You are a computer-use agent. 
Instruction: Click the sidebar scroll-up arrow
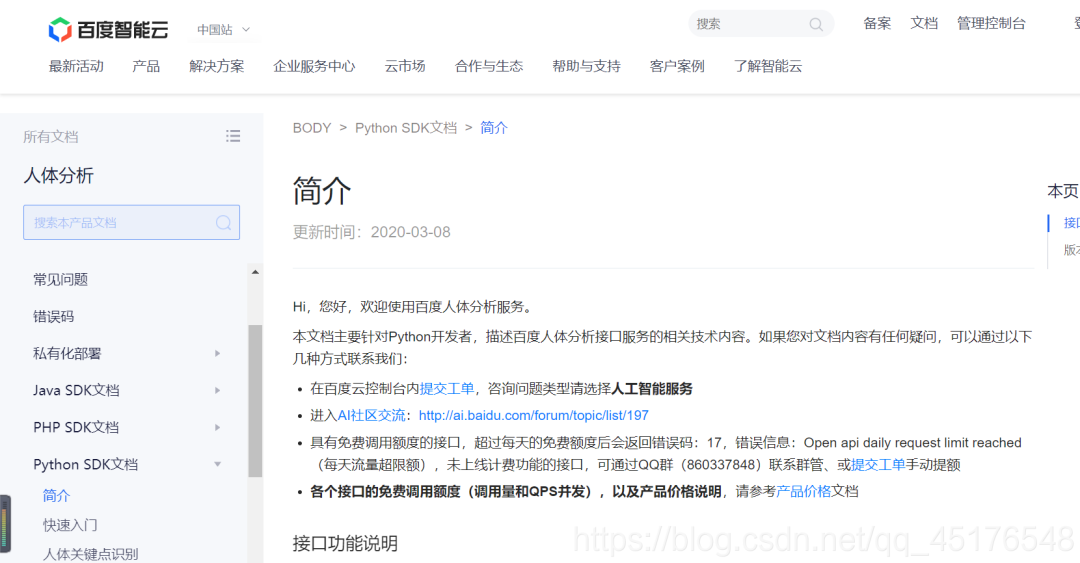coord(255,272)
